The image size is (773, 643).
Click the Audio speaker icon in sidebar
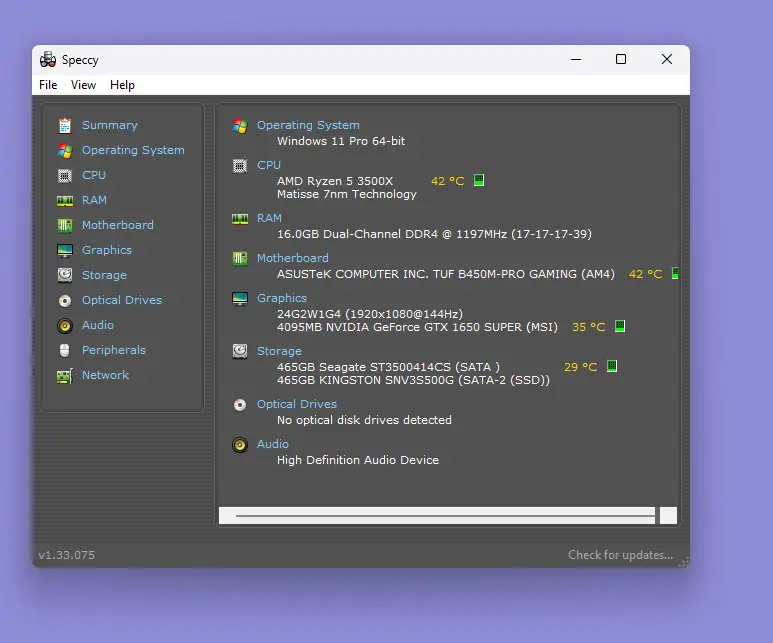(x=65, y=325)
